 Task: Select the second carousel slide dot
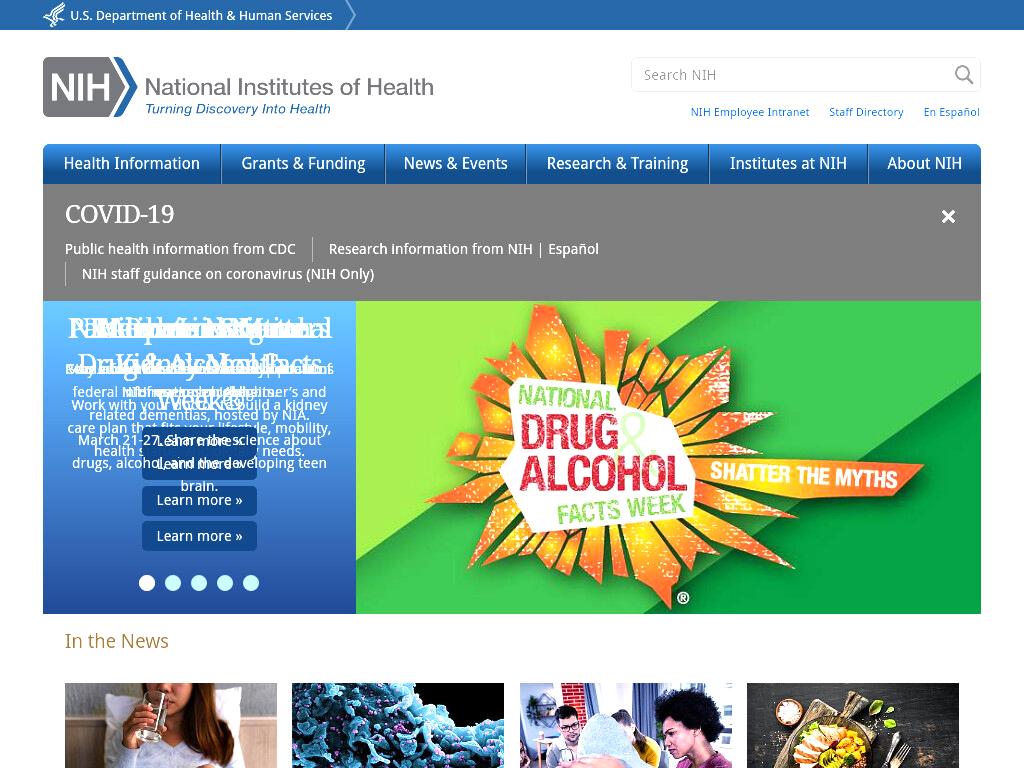pyautogui.click(x=173, y=583)
